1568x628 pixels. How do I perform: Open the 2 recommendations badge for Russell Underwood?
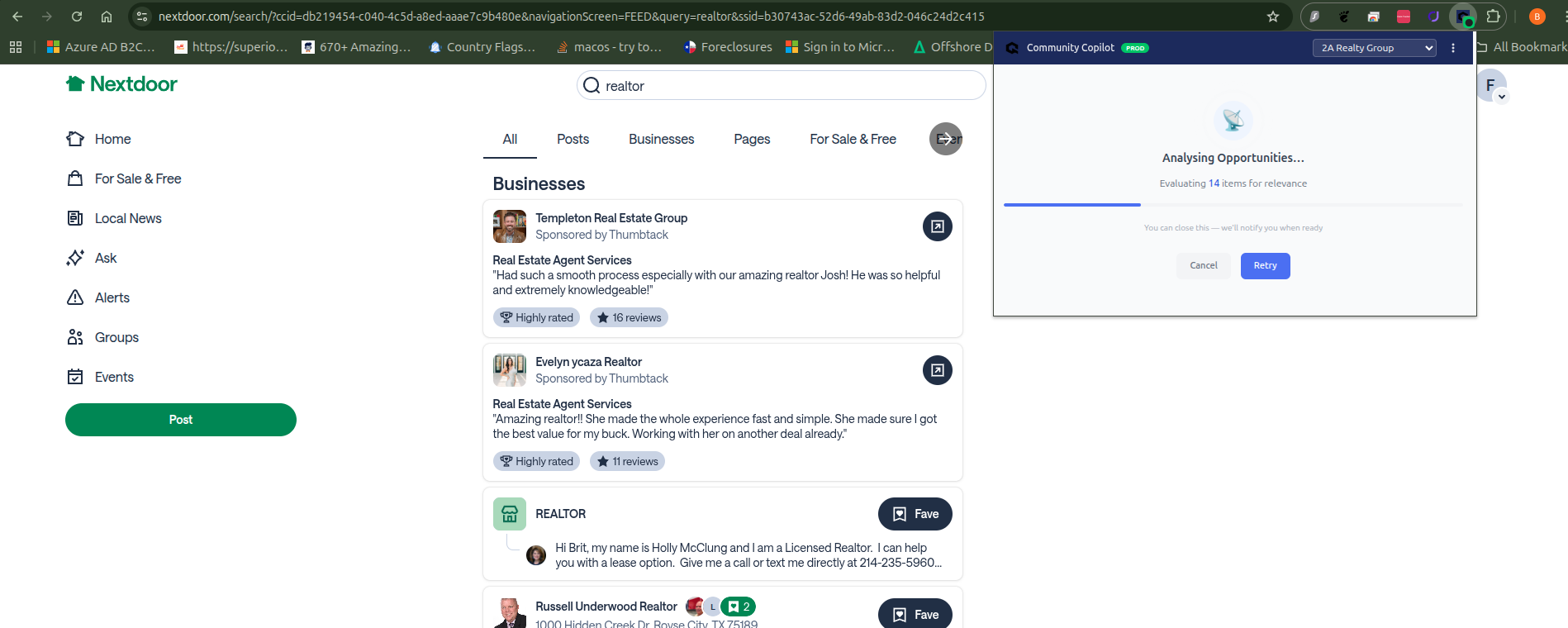click(x=739, y=607)
